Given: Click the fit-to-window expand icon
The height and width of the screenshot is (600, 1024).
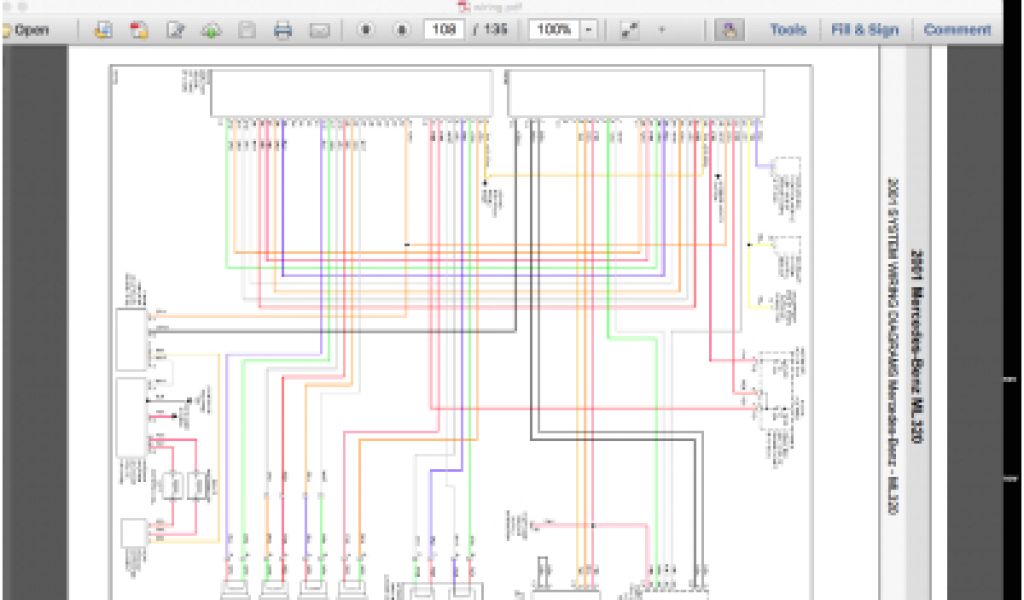Looking at the screenshot, I should coord(629,30).
